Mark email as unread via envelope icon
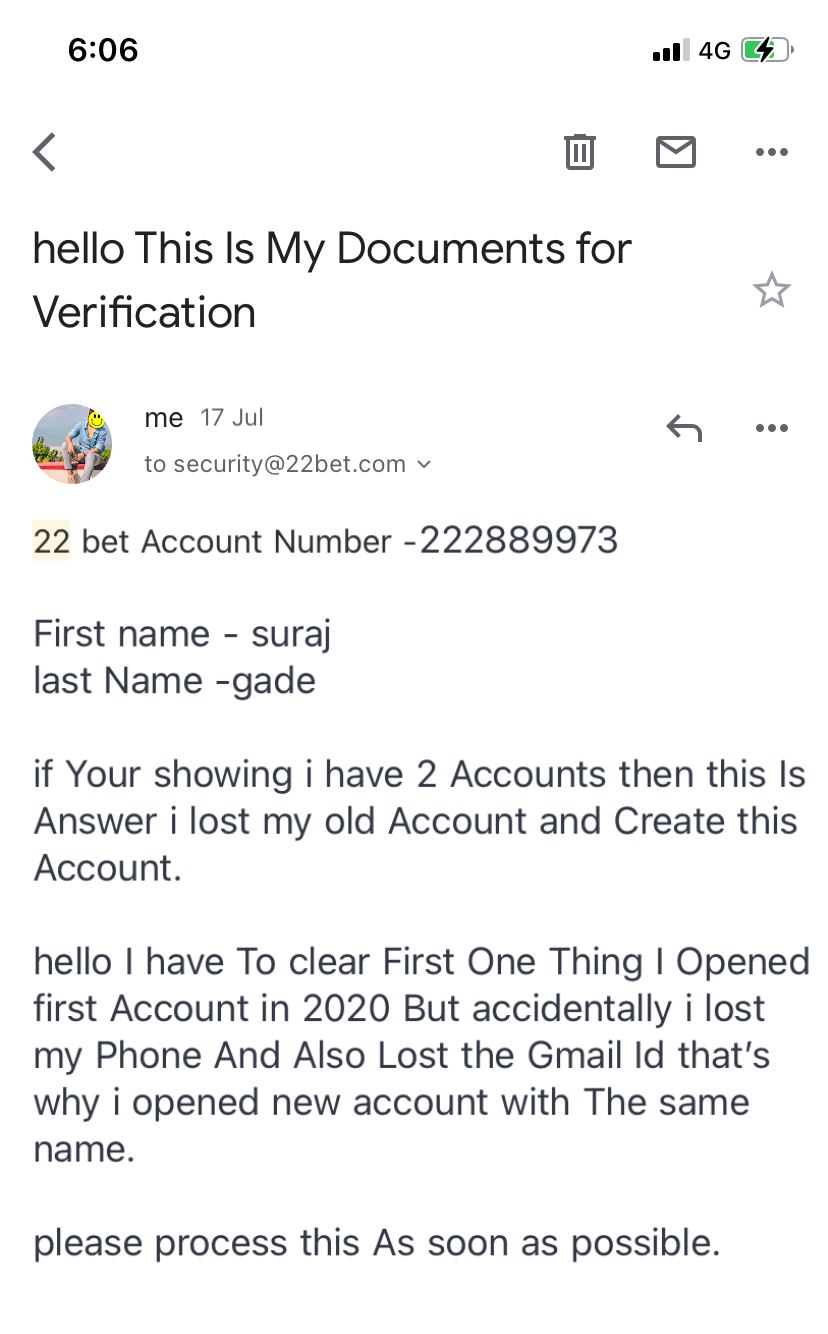This screenshot has height=1334, width=828. pyautogui.click(x=675, y=152)
